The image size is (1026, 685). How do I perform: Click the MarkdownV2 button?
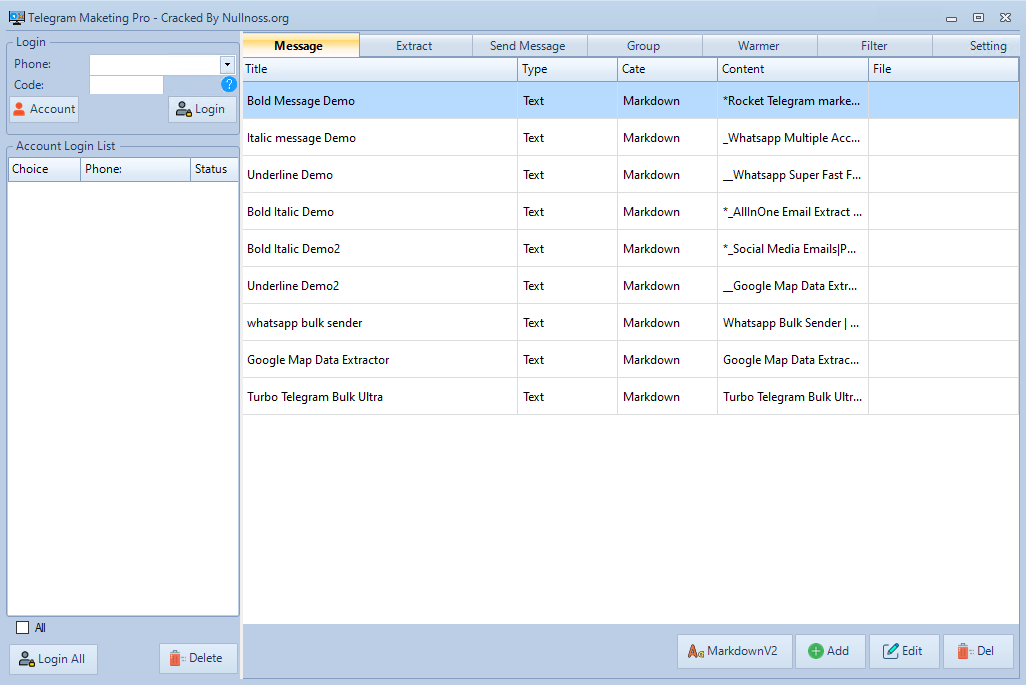pos(734,651)
